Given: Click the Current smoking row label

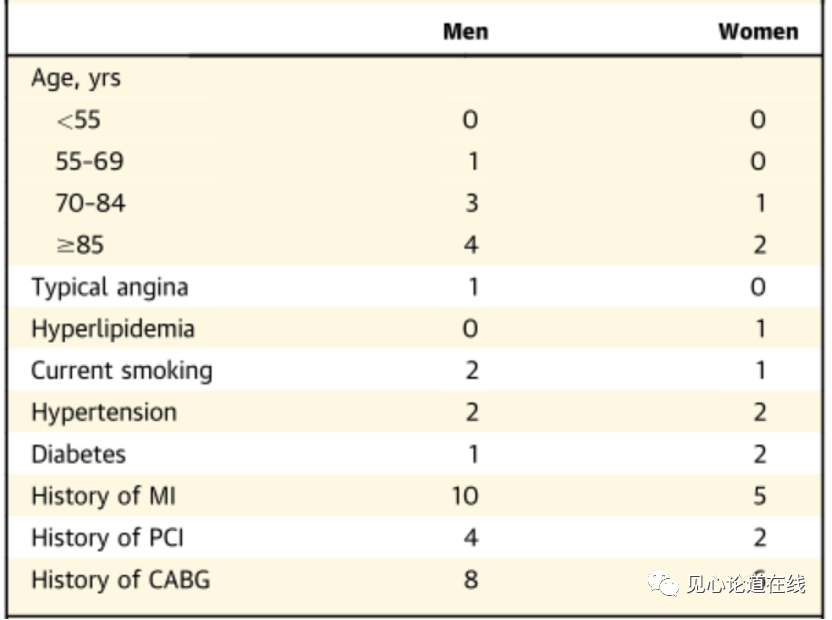Looking at the screenshot, I should (x=121, y=371).
